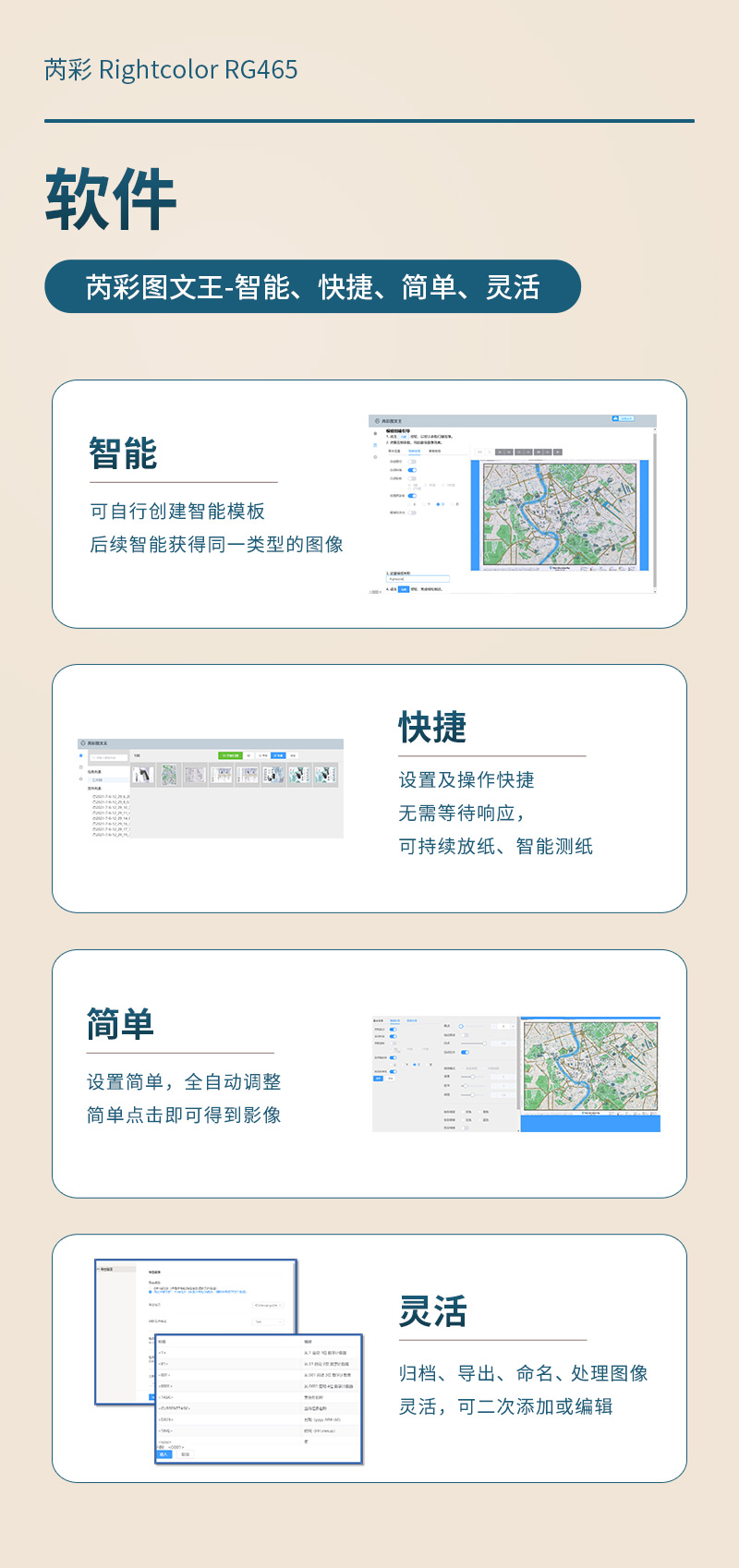Switch to the highlighted middle tab in 智能 panel
The width and height of the screenshot is (739, 1568).
pyautogui.click(x=415, y=451)
